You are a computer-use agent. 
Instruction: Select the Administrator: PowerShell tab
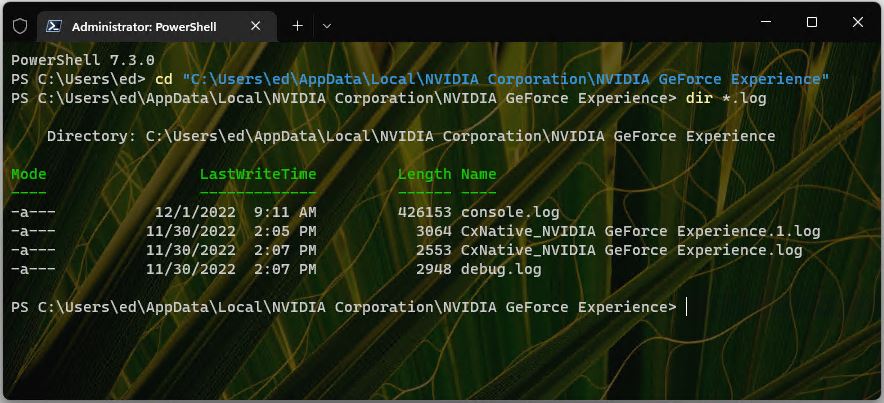[x=157, y=26]
